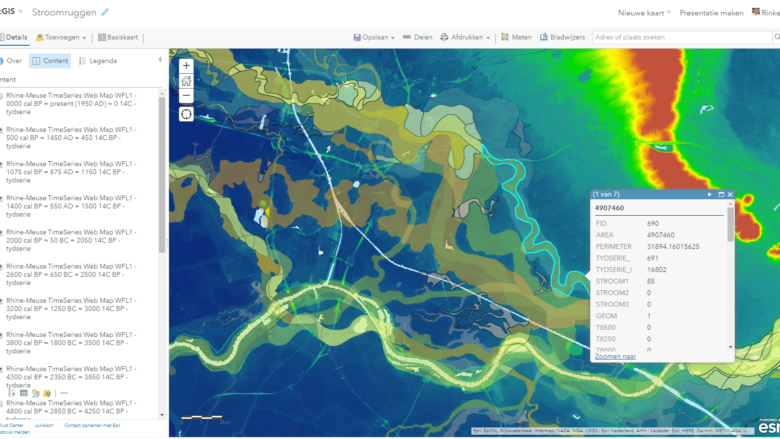Image resolution: width=780 pixels, height=439 pixels.
Task: Open more options for 4300 cal BP layer
Action: tap(64, 393)
